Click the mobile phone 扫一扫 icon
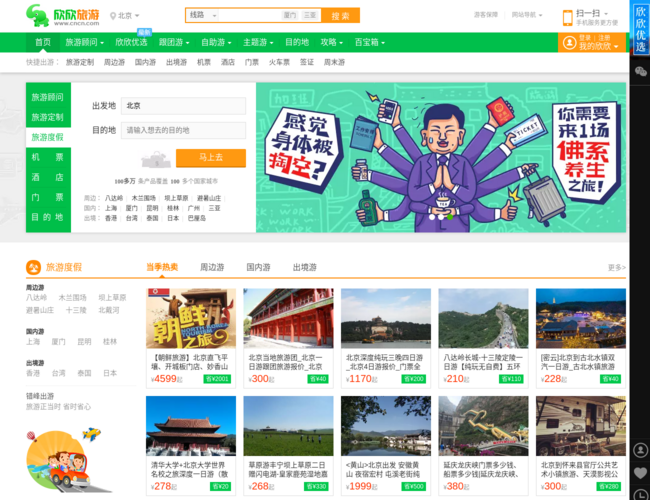 [x=568, y=17]
